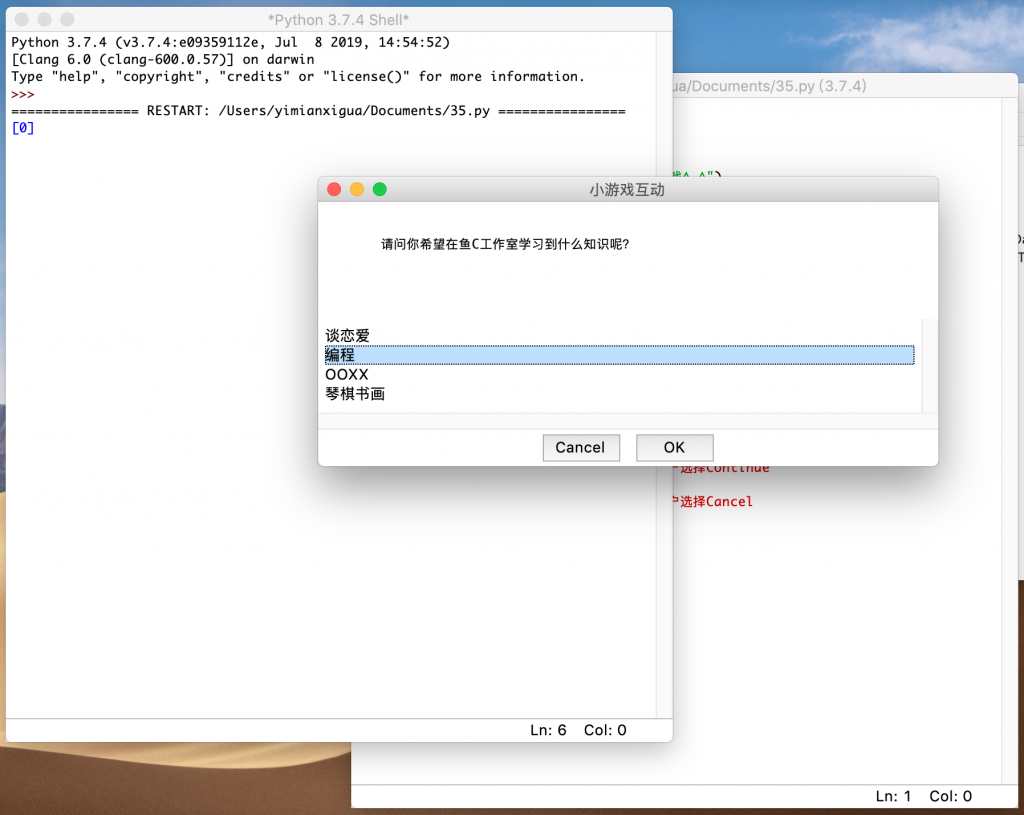The image size is (1024, 815).
Task: Focus the Python 3.7.4 Shell title bar
Action: click(338, 20)
